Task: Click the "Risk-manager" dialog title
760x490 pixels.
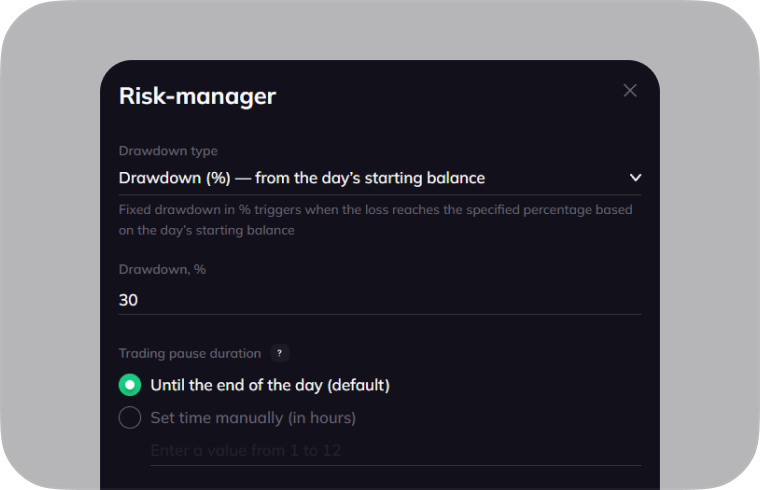Action: click(197, 96)
